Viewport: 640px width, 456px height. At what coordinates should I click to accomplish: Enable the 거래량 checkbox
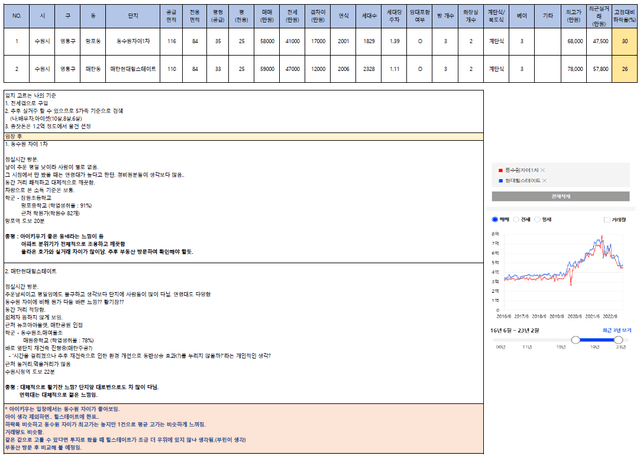point(607,220)
